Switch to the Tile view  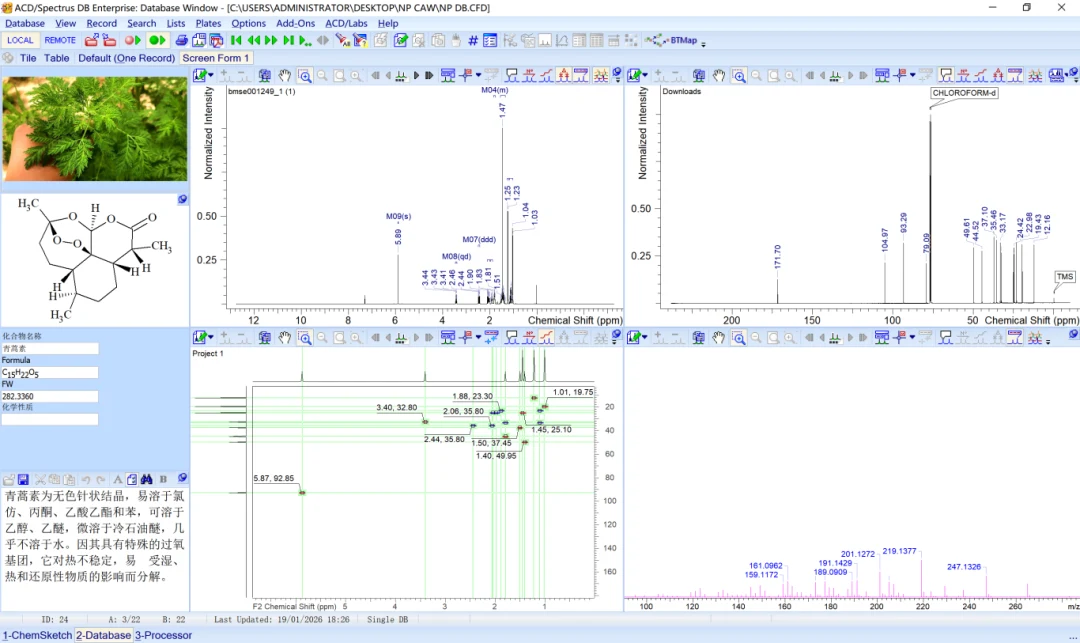(x=28, y=58)
